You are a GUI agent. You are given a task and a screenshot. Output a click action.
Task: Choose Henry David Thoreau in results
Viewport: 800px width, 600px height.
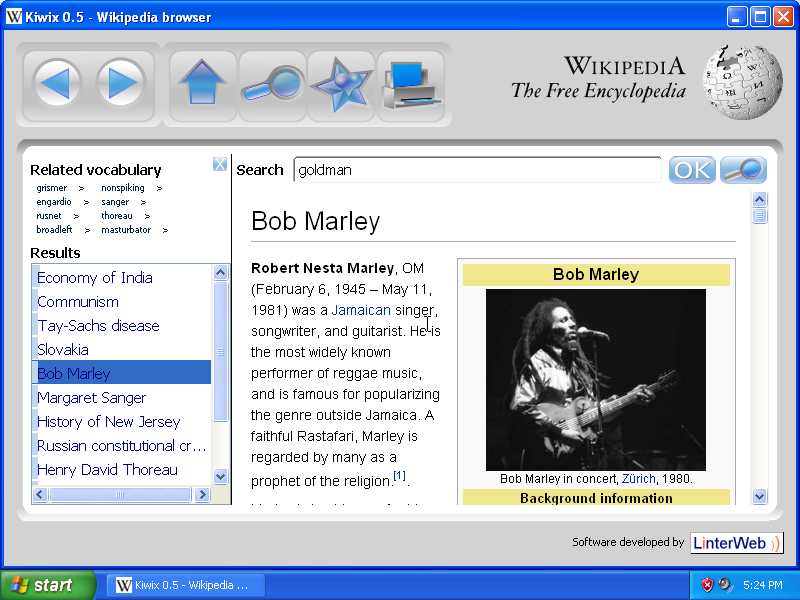pyautogui.click(x=107, y=470)
